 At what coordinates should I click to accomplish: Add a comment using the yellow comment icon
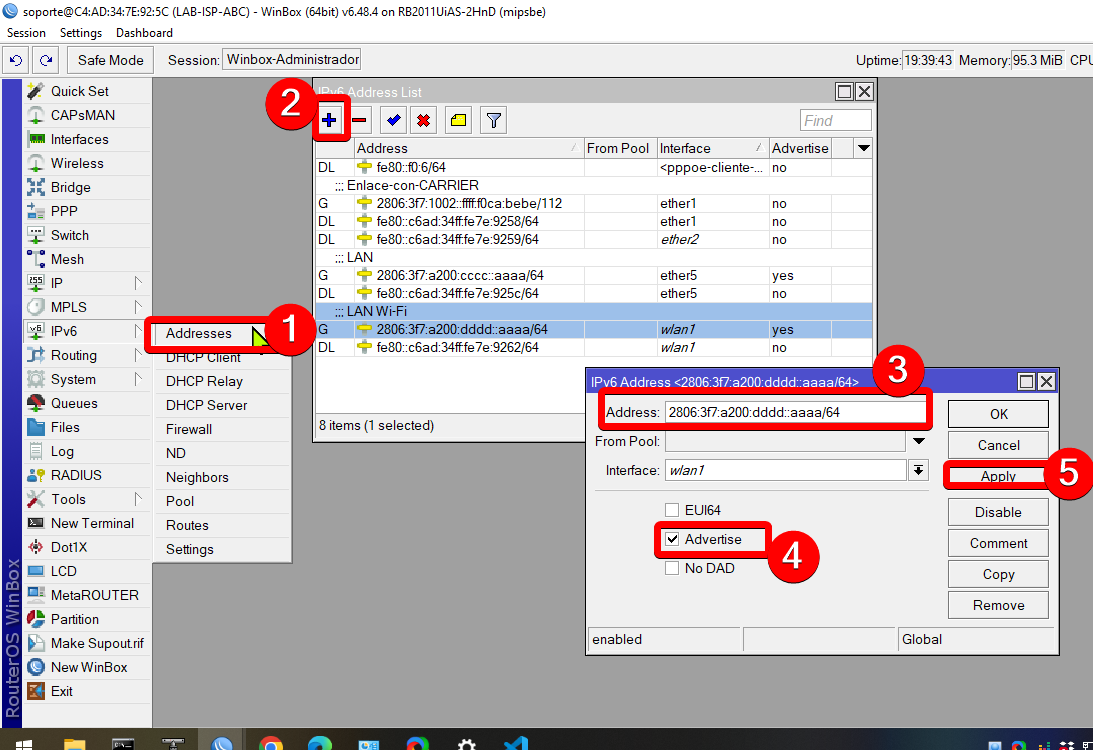tap(459, 120)
